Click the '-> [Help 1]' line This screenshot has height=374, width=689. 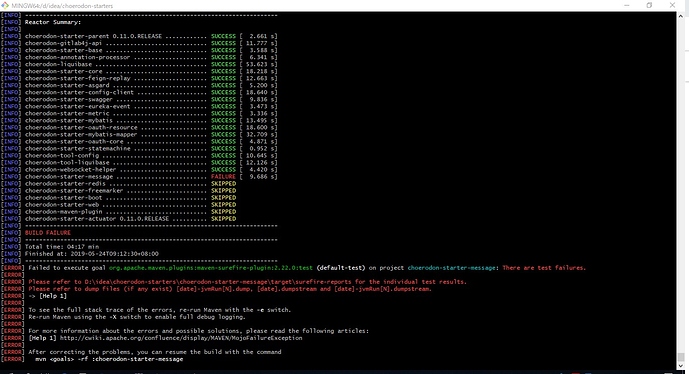47,296
